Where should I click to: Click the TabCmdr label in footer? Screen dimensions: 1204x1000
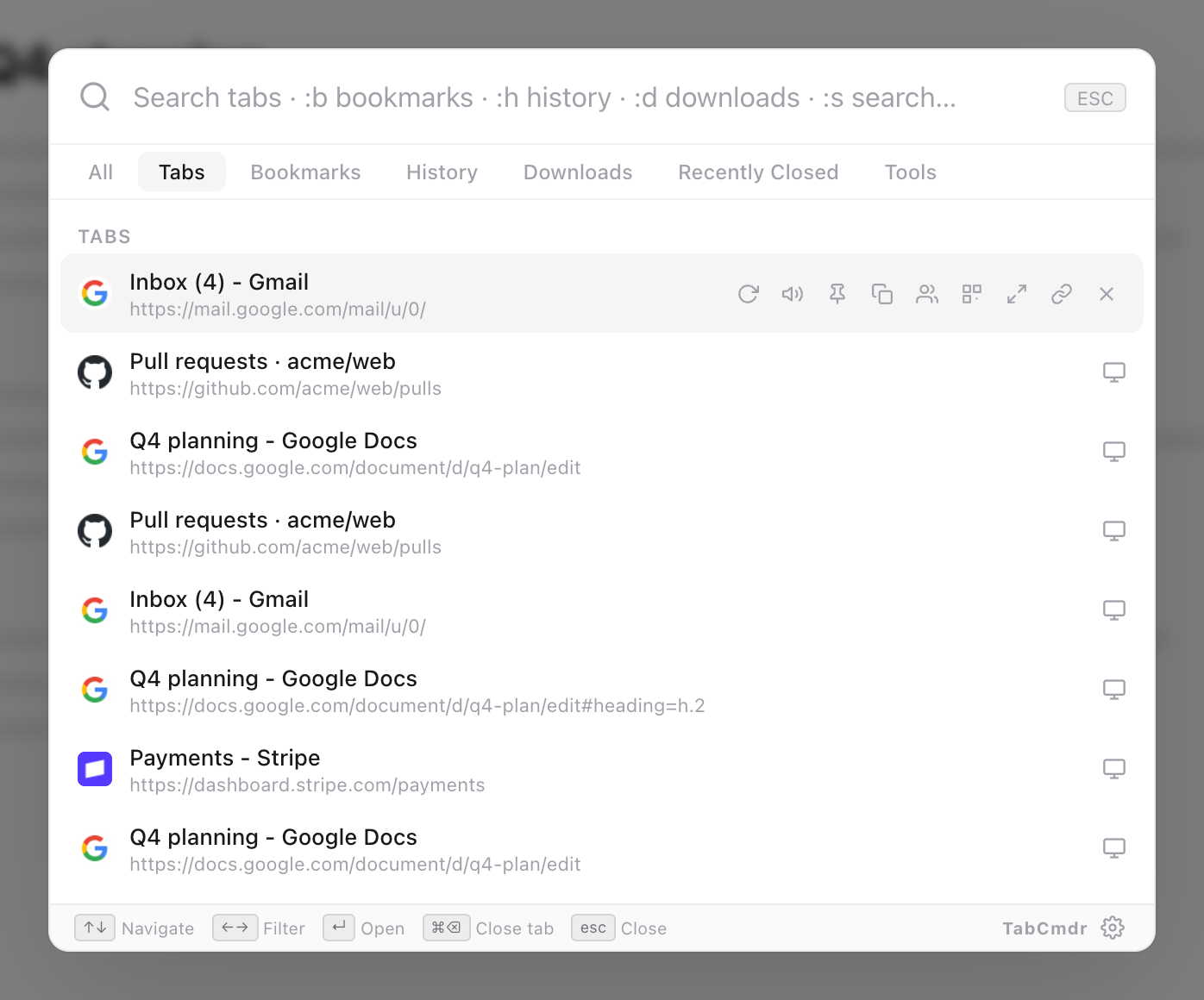coord(1044,928)
